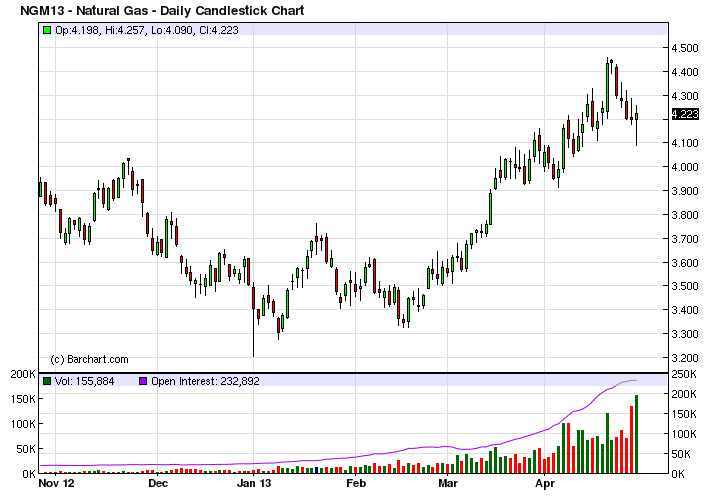
Task: Click the tallest green volume bar at far right
Action: [637, 434]
